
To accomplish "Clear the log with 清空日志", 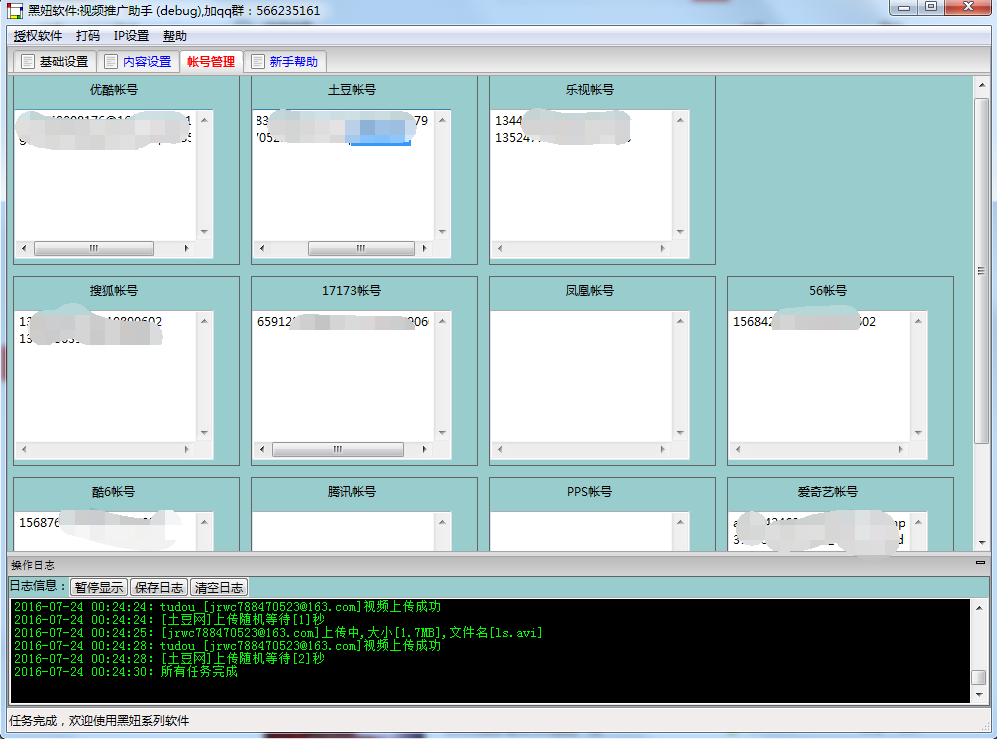I will (219, 587).
